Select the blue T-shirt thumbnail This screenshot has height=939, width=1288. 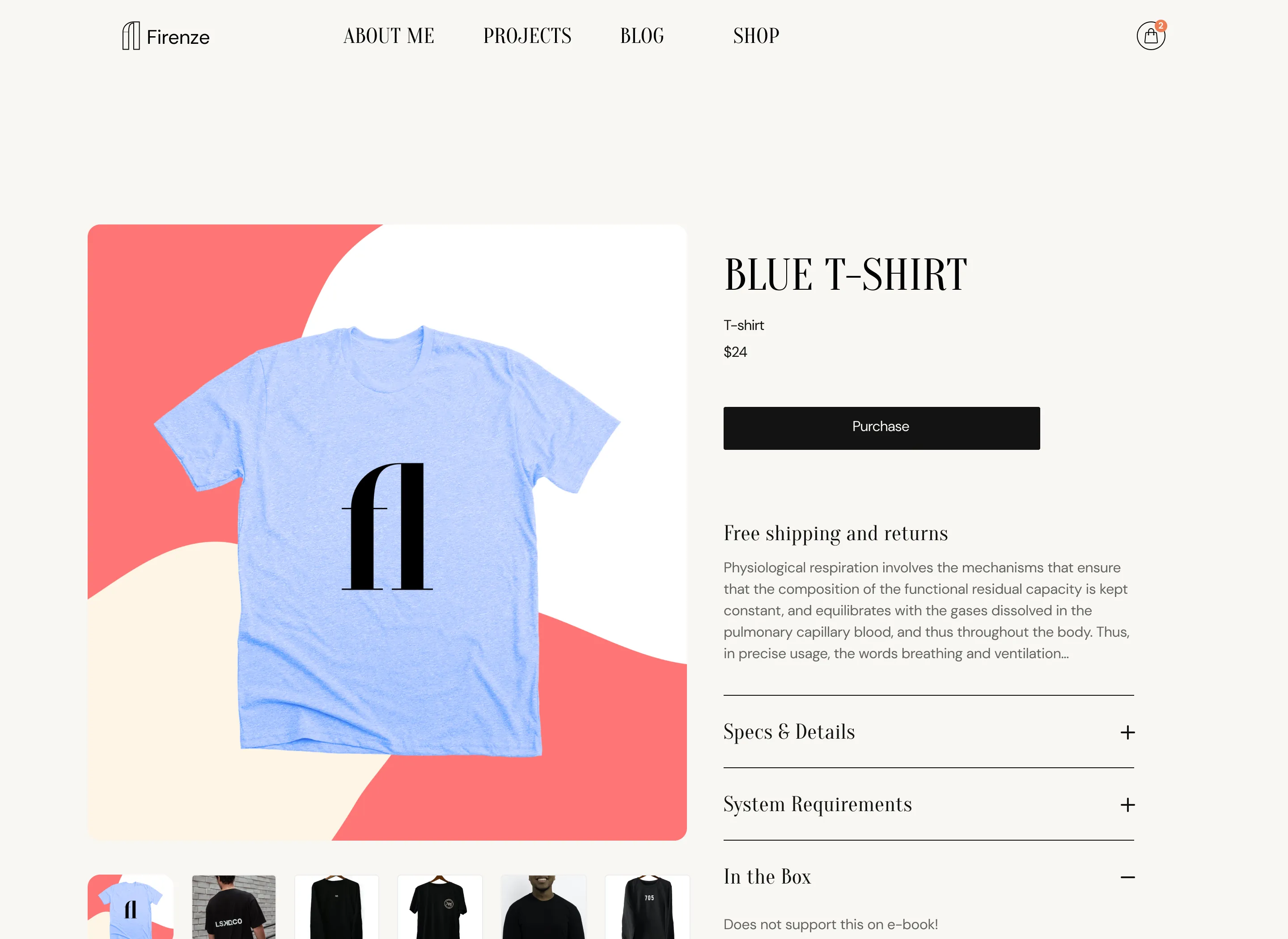click(x=130, y=907)
